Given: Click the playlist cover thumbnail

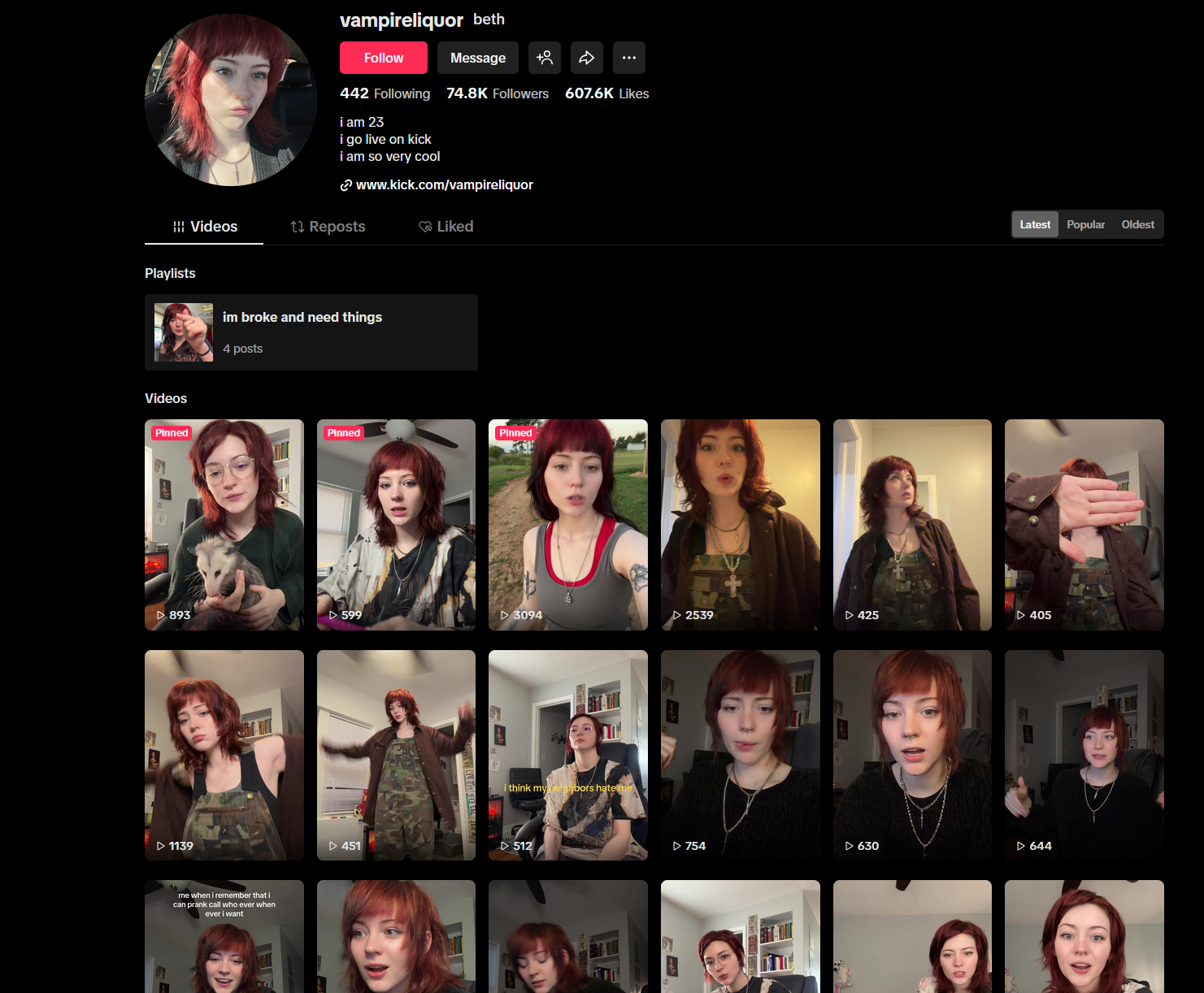Looking at the screenshot, I should point(184,332).
